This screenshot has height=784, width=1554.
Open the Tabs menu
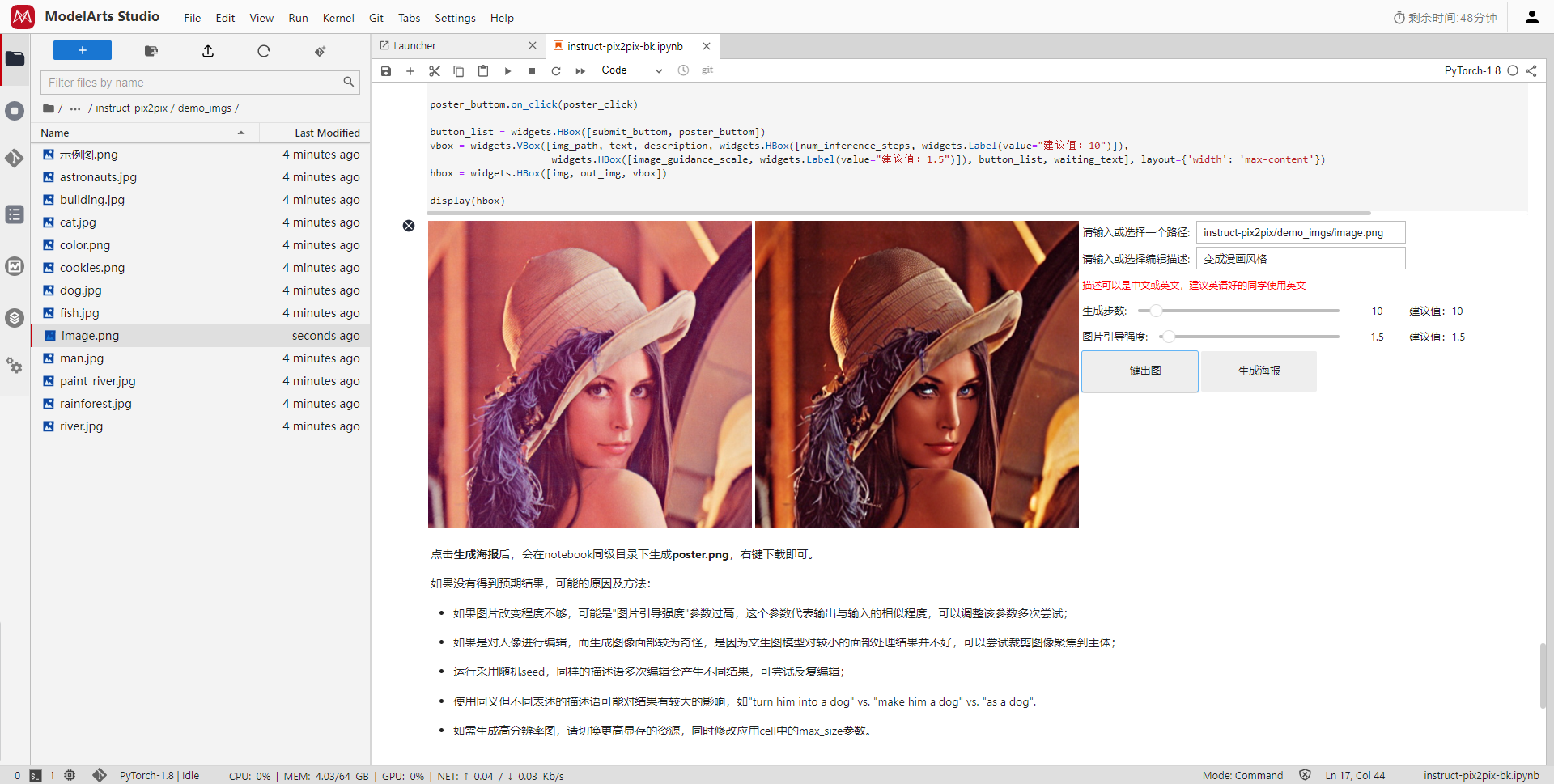pyautogui.click(x=410, y=18)
